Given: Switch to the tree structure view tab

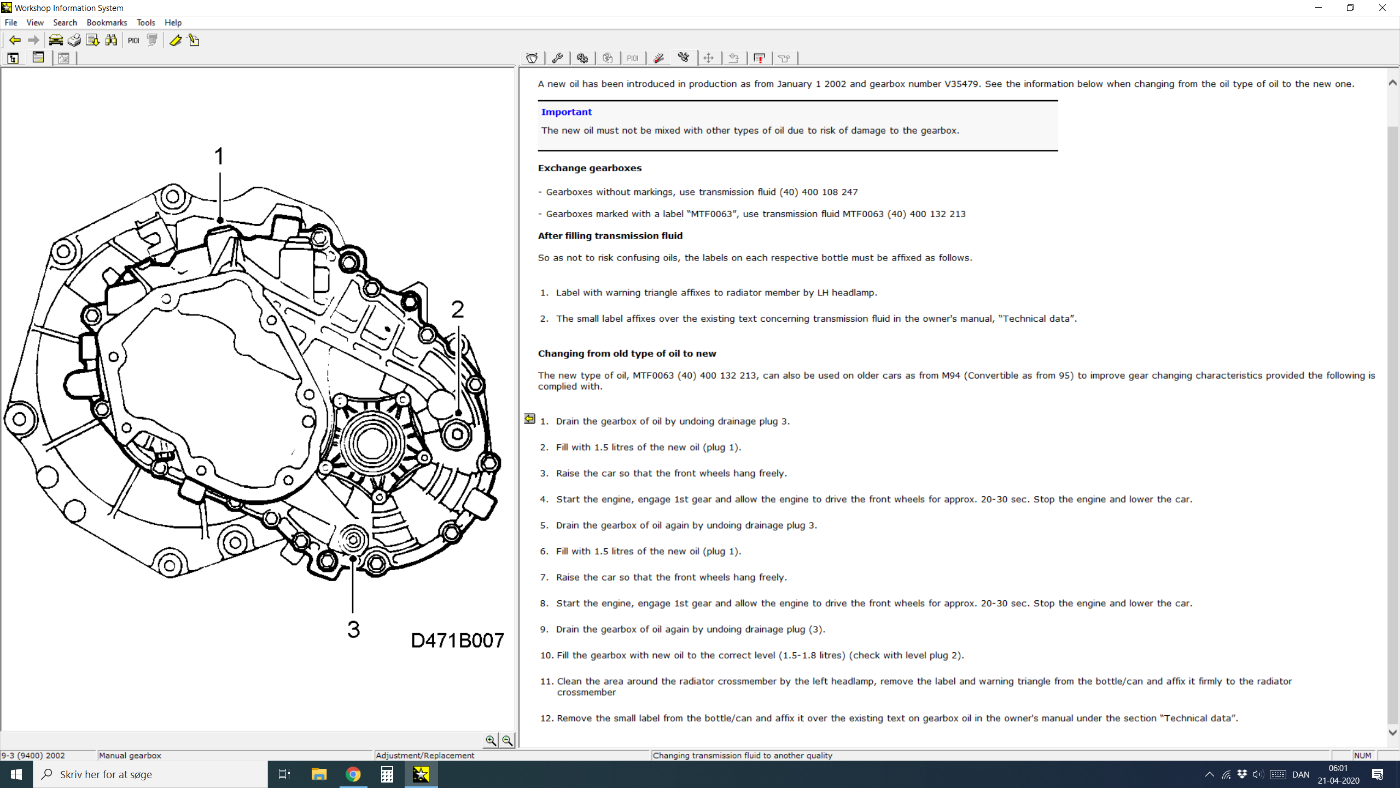Looking at the screenshot, I should (13, 58).
